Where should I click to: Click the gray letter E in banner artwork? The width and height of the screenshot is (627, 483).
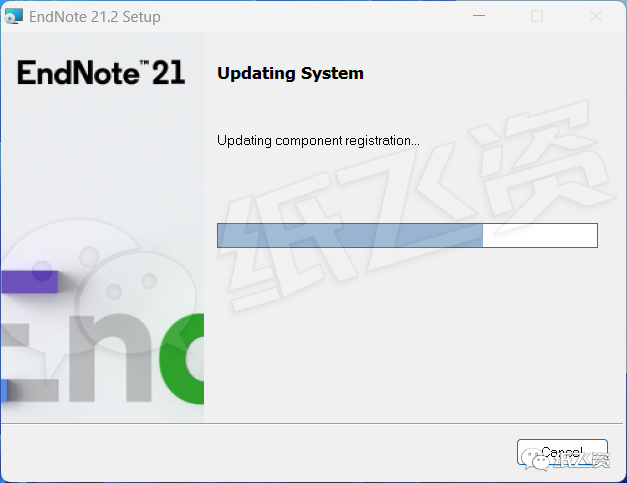pos(30,362)
